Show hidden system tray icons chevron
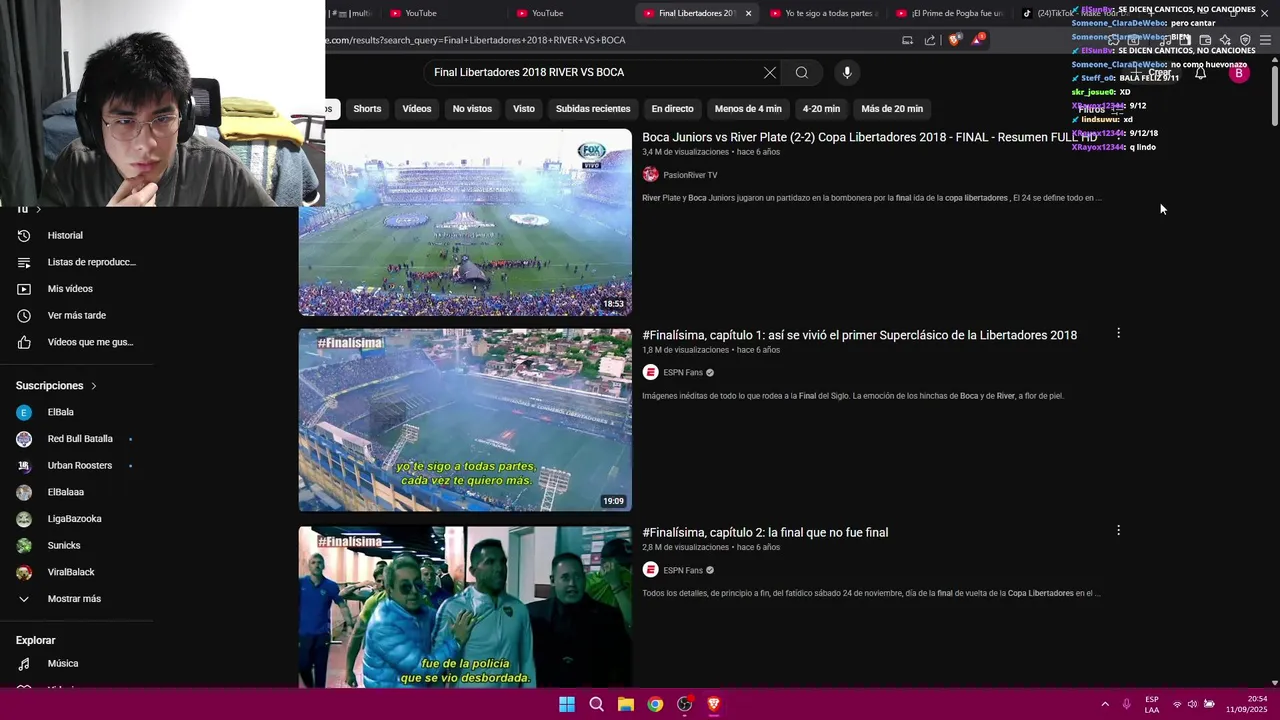The width and height of the screenshot is (1280, 720). tap(1105, 704)
